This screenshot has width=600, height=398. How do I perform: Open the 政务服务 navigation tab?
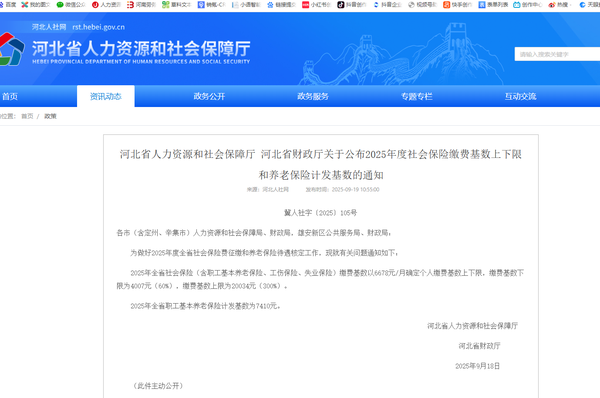[313, 96]
